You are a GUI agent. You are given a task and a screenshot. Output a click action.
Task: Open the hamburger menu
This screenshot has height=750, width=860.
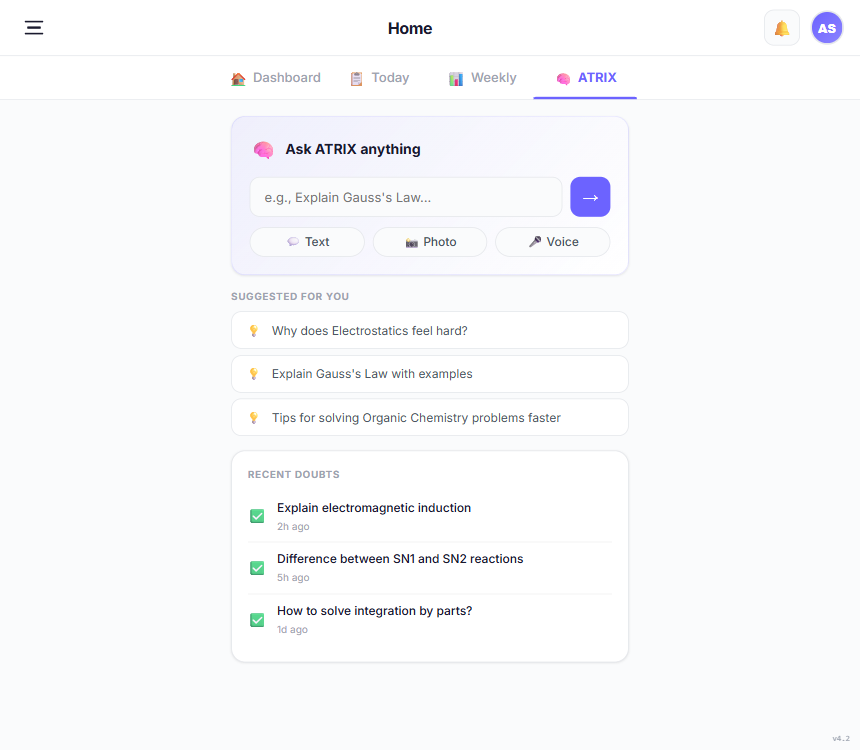34,27
